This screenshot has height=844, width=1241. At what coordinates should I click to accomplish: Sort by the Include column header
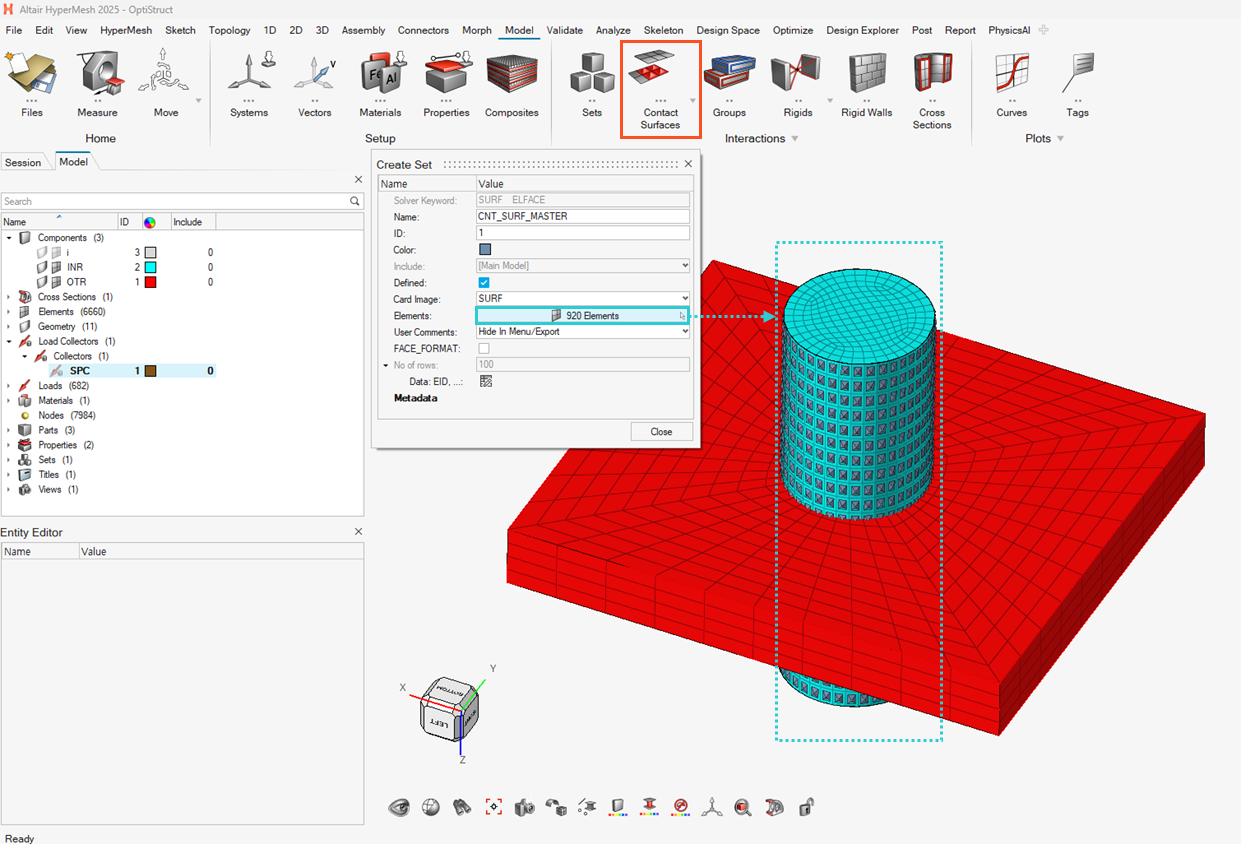click(192, 222)
